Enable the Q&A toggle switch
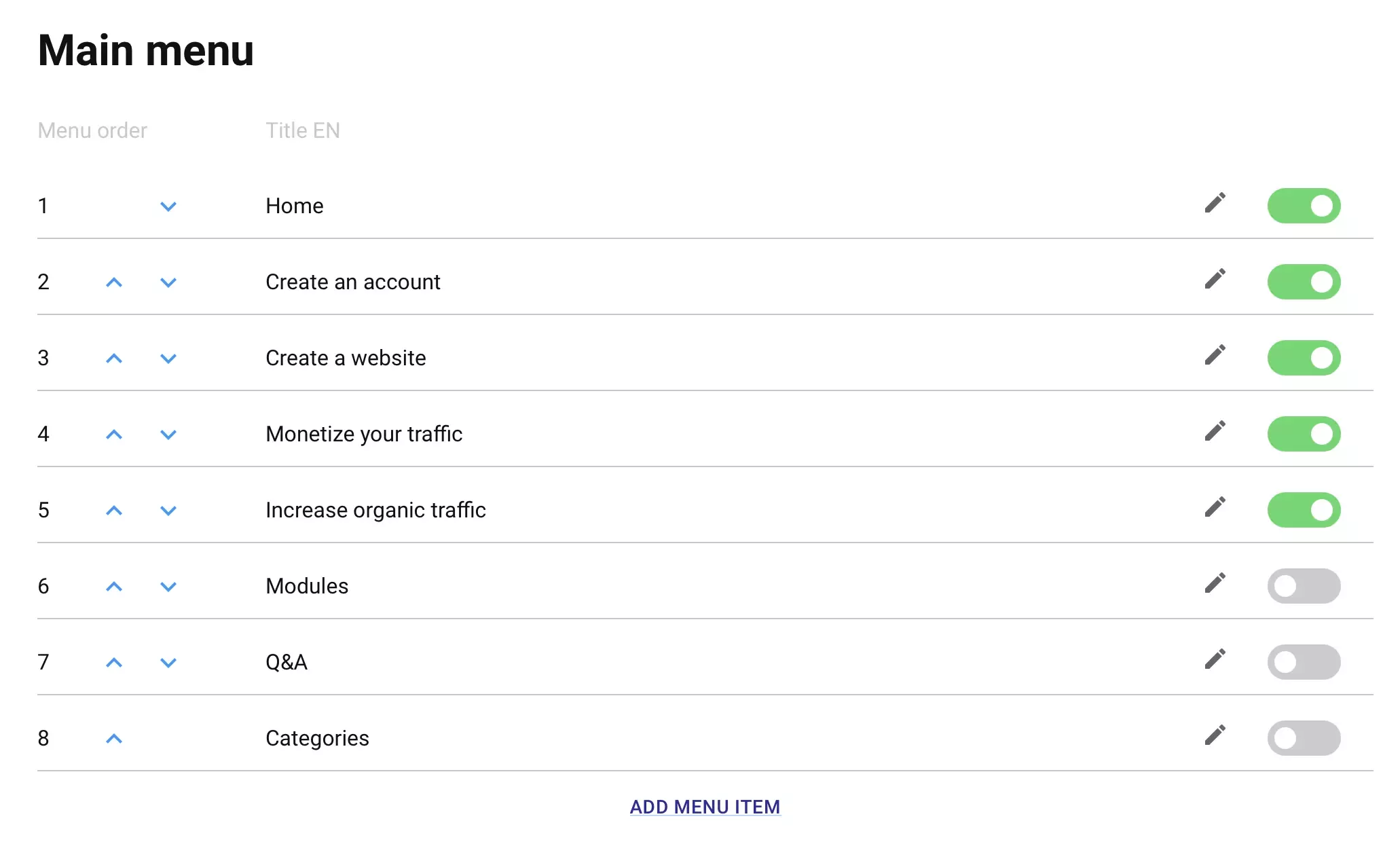The width and height of the screenshot is (1400, 861). tap(1304, 662)
